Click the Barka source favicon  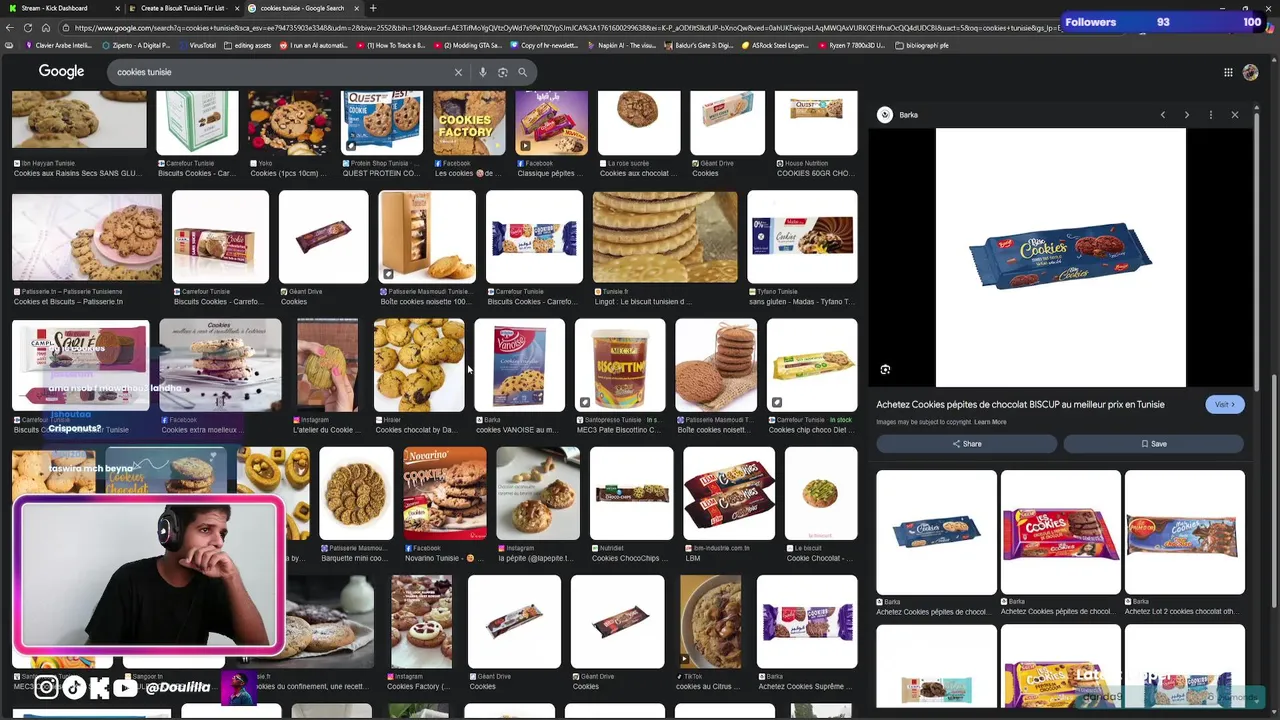click(x=885, y=115)
